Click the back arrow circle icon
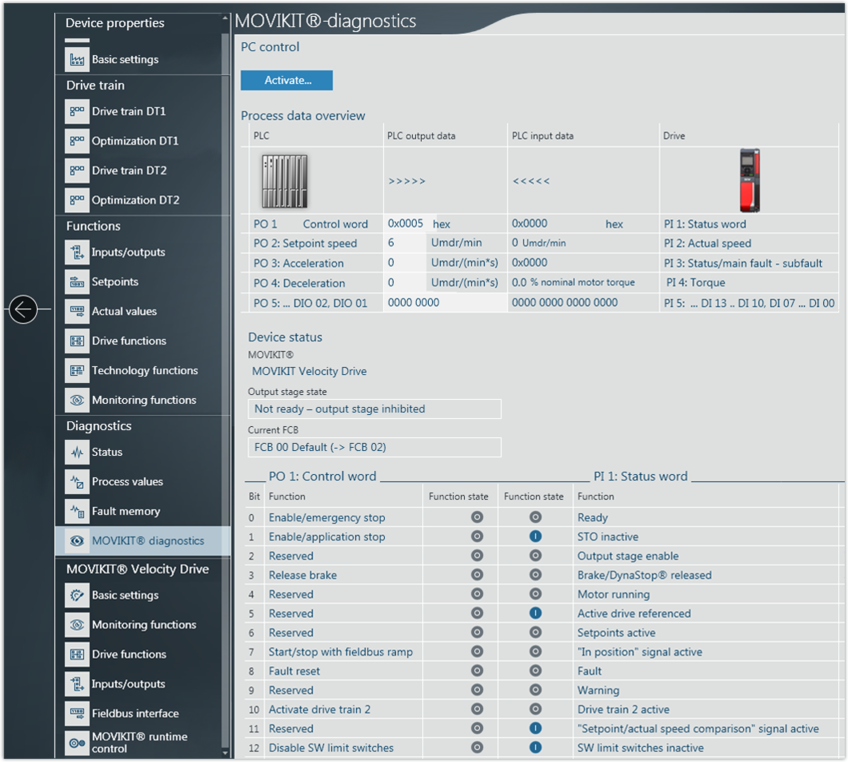The image size is (848, 762). [23, 310]
